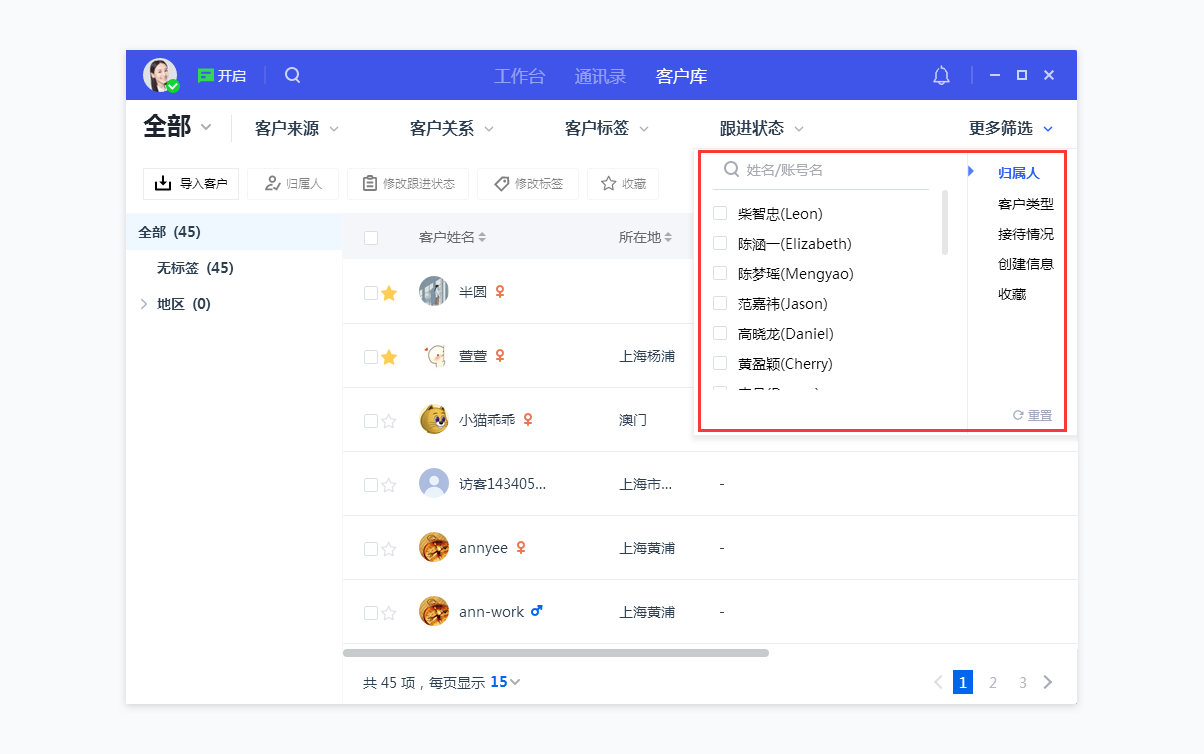Select 全部 (45) in the sidebar

point(234,232)
